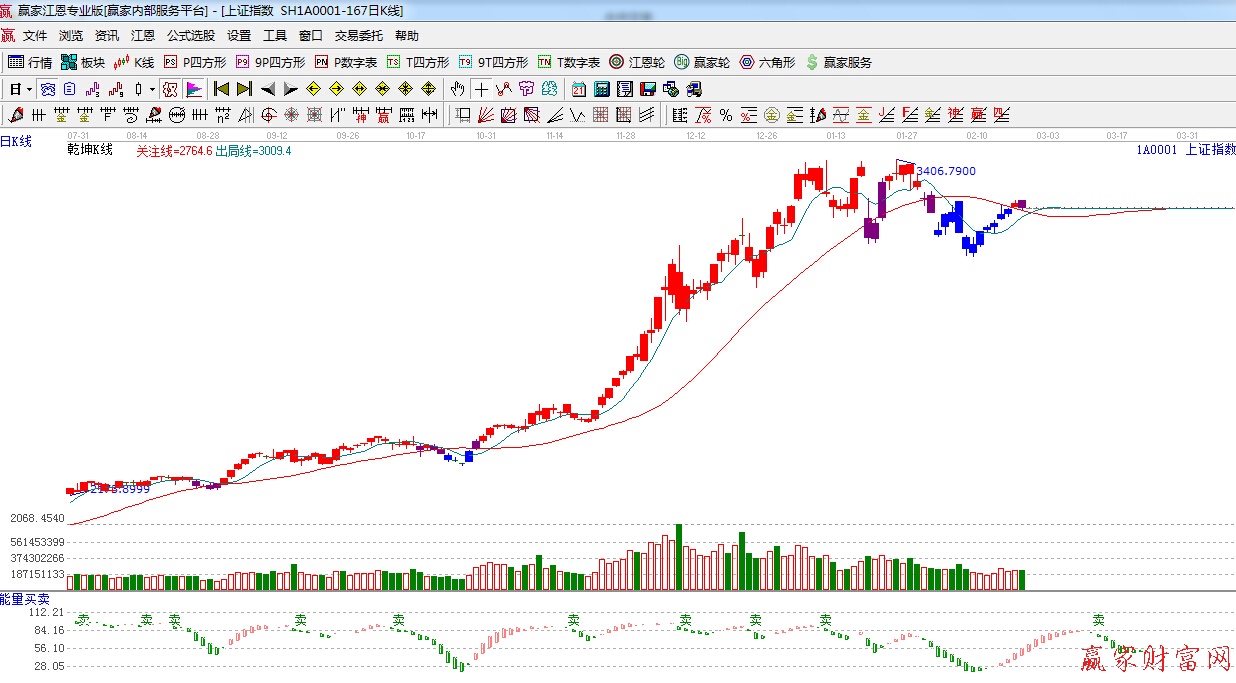
Task: Open the 公式选股 menu
Action: pyautogui.click(x=190, y=36)
